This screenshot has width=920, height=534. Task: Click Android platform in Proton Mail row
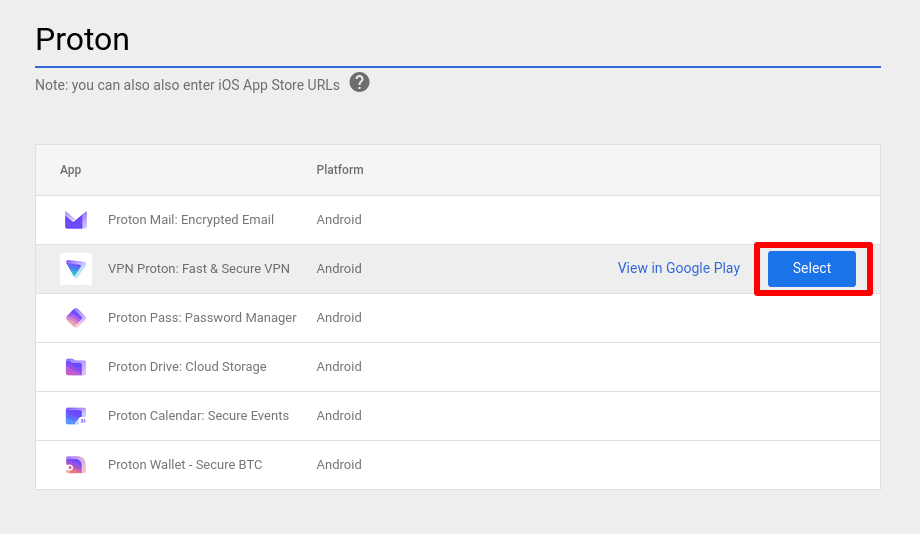(x=339, y=220)
